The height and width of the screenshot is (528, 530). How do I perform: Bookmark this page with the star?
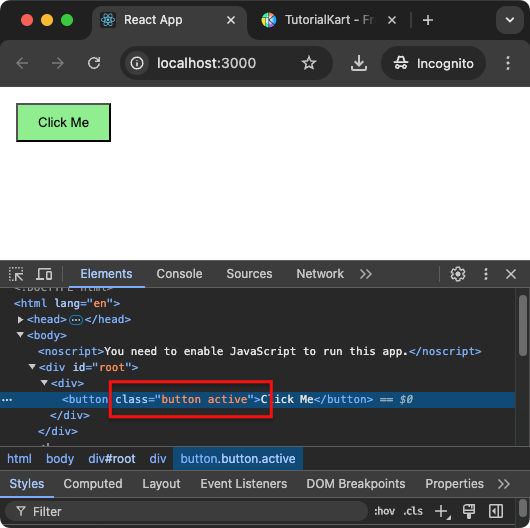click(309, 63)
